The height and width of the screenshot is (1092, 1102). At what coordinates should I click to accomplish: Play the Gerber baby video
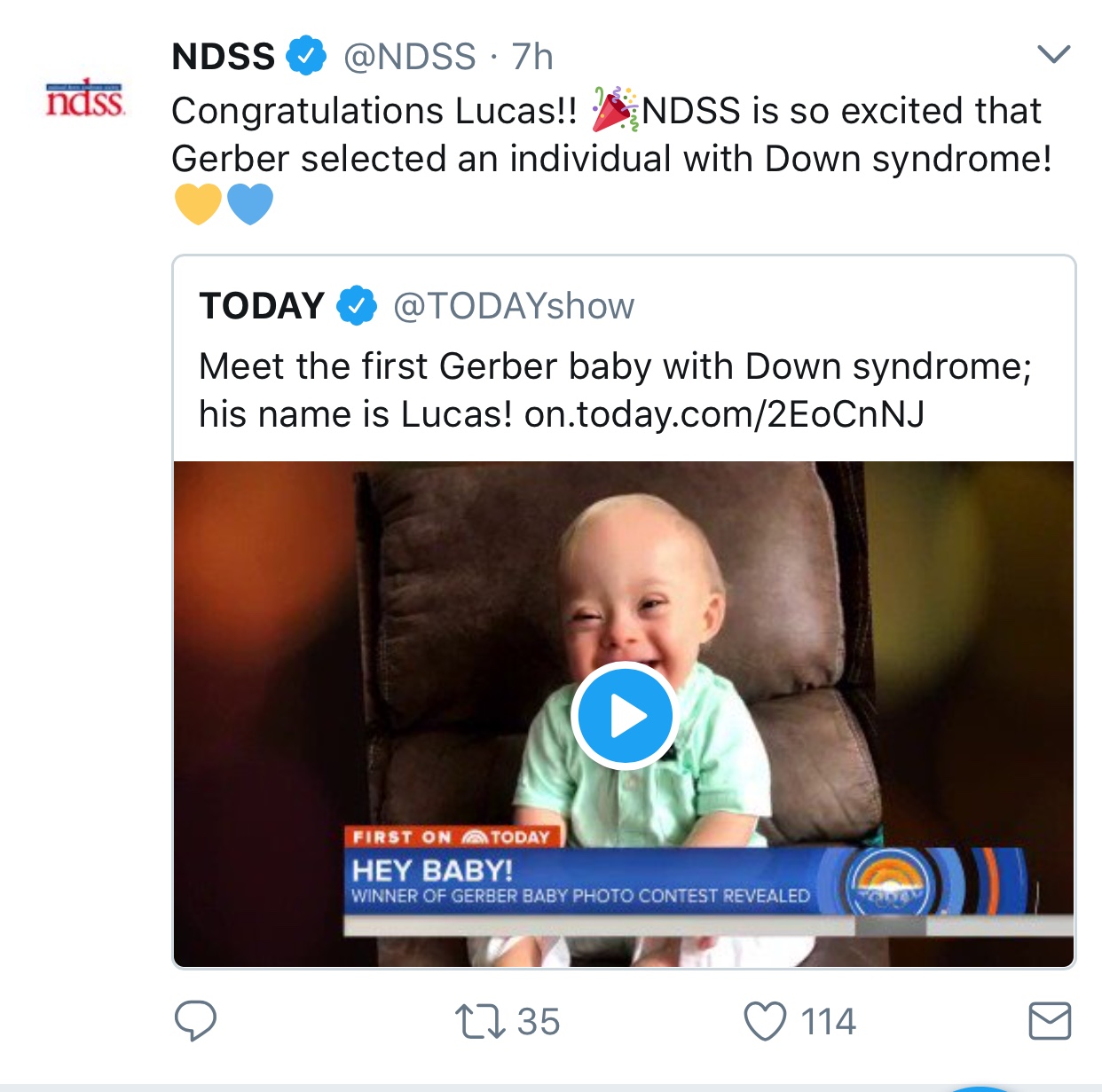click(624, 715)
